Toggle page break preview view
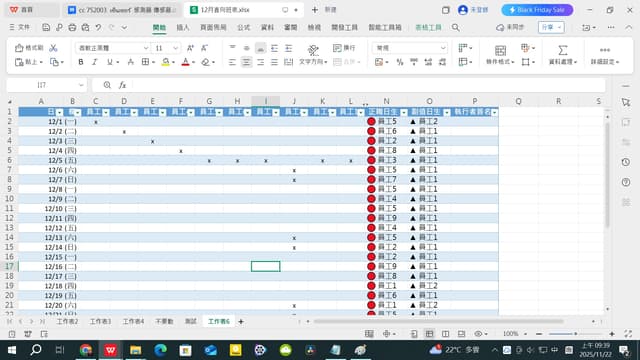640x360 pixels. point(461,334)
